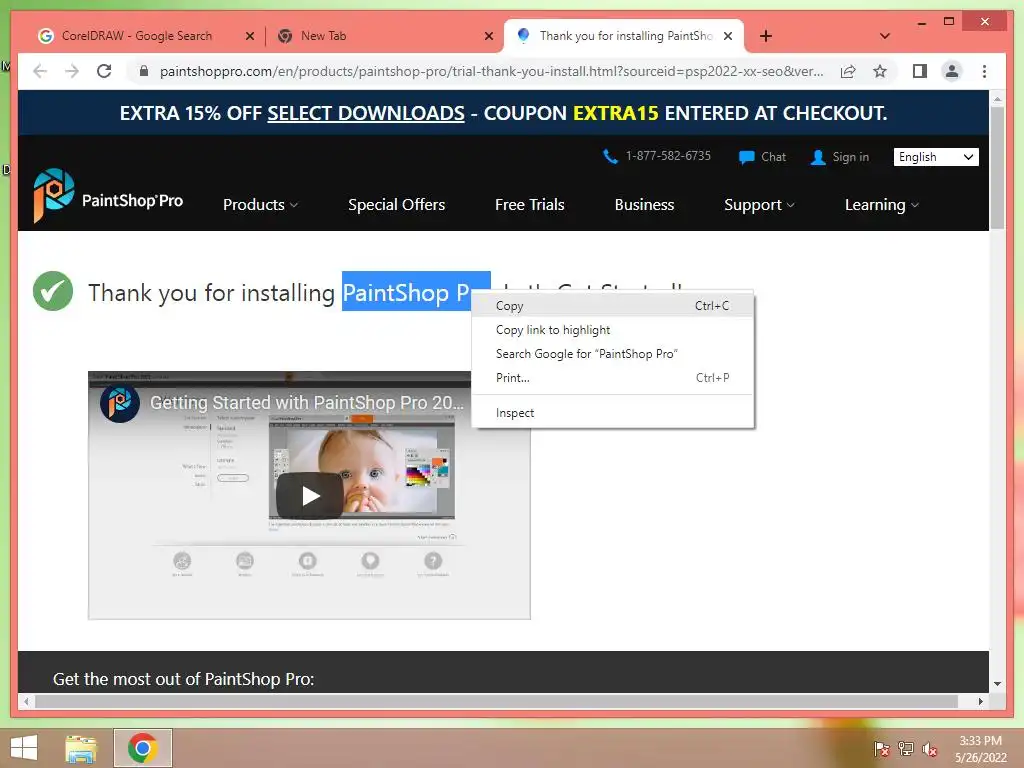Expand the Products menu
Viewport: 1024px width, 768px height.
[x=260, y=204]
